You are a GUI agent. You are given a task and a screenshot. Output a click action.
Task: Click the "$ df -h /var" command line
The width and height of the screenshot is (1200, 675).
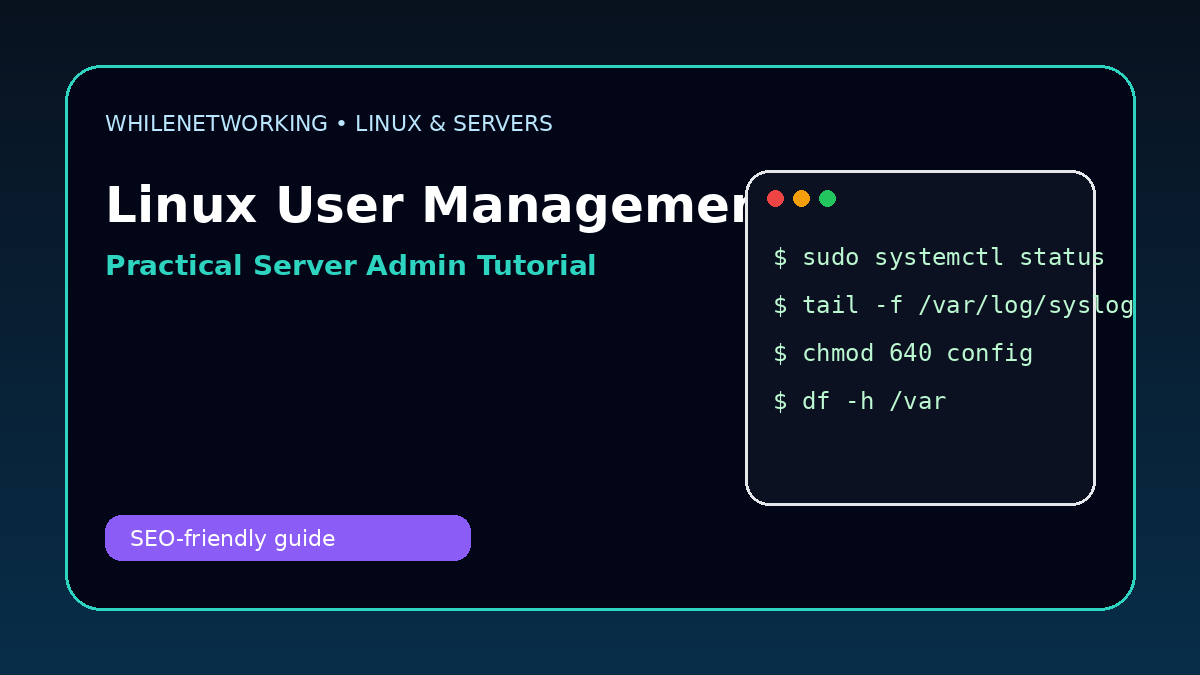point(859,402)
